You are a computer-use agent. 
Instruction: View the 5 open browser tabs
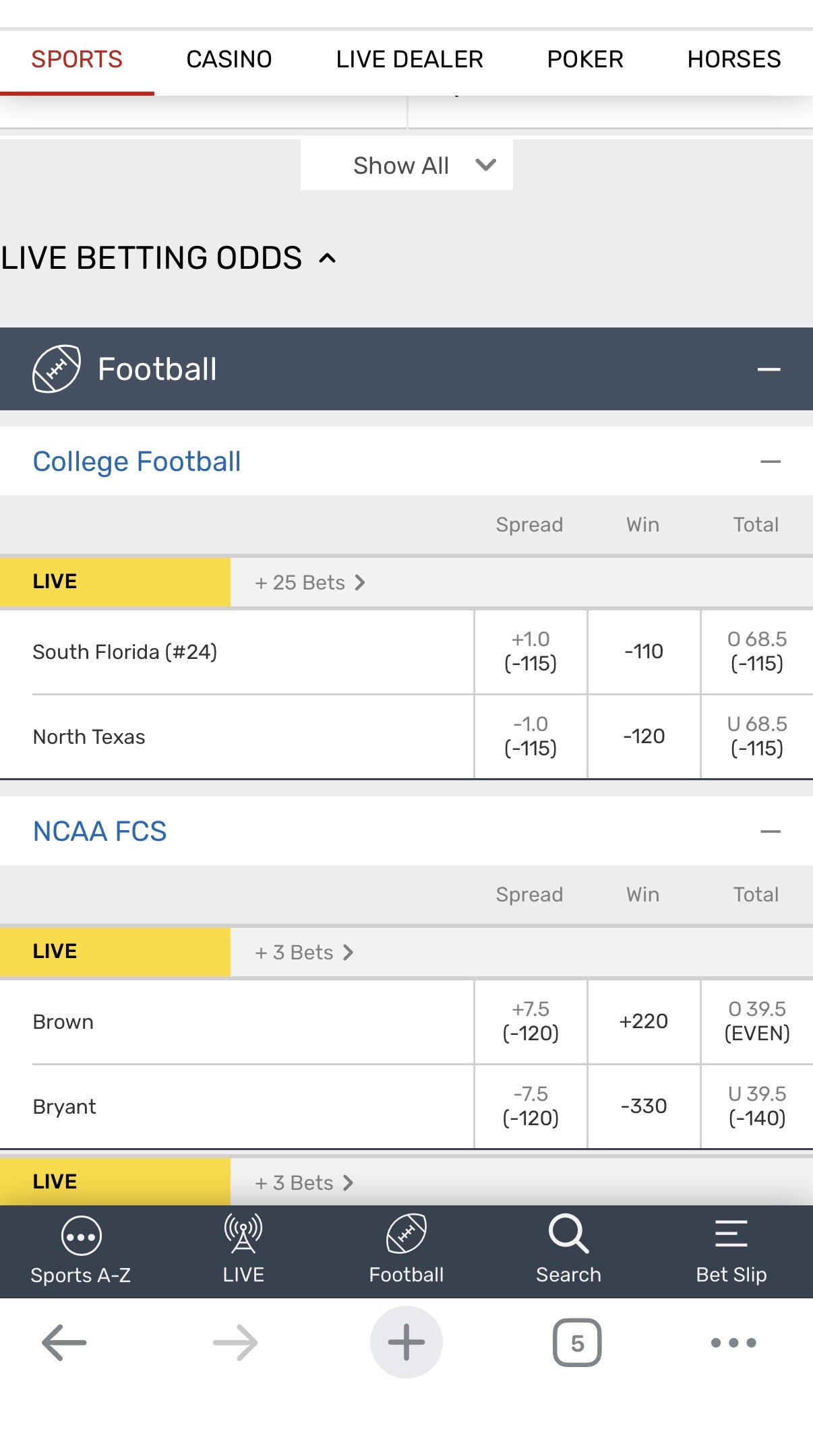(577, 1343)
